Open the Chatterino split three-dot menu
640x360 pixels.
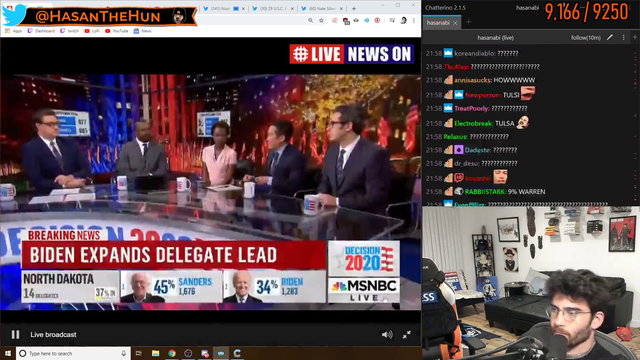tap(623, 38)
